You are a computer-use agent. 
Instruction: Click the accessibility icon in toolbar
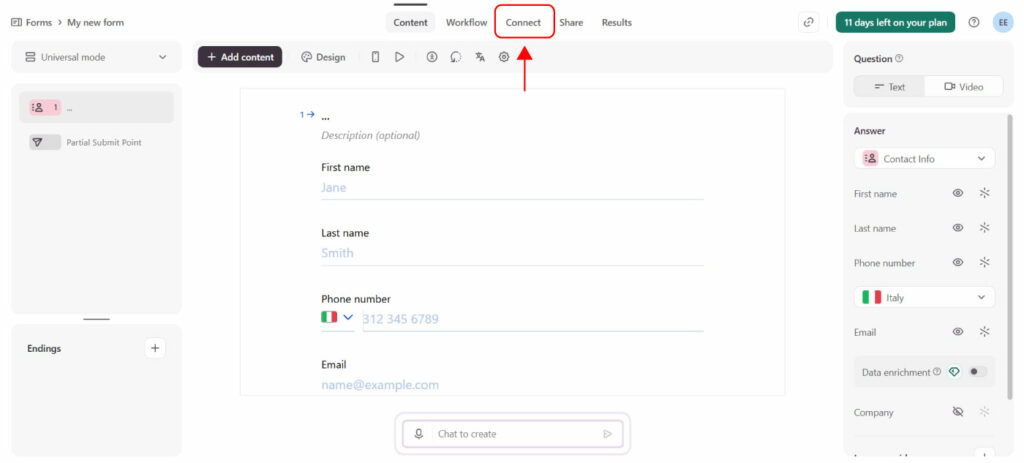[x=432, y=57]
